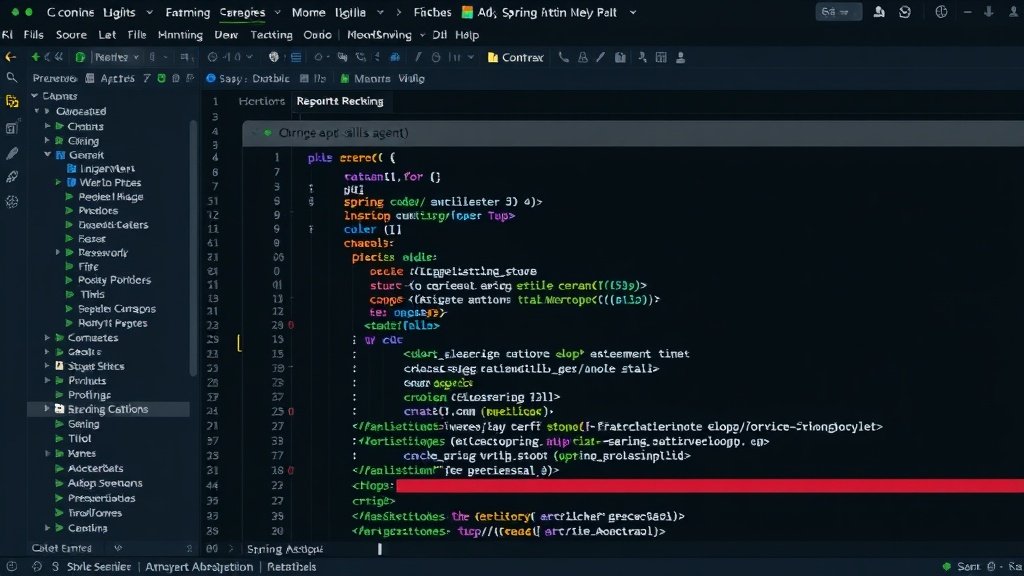The image size is (1024, 576).
Task: Click the download arrow icon top right
Action: [x=989, y=12]
